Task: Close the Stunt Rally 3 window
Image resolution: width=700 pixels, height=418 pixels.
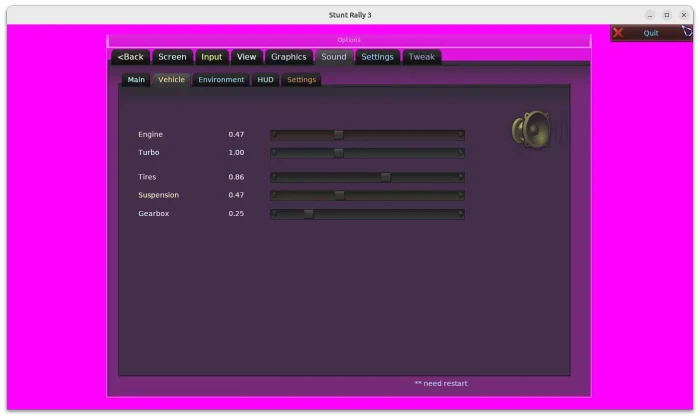Action: coord(684,15)
